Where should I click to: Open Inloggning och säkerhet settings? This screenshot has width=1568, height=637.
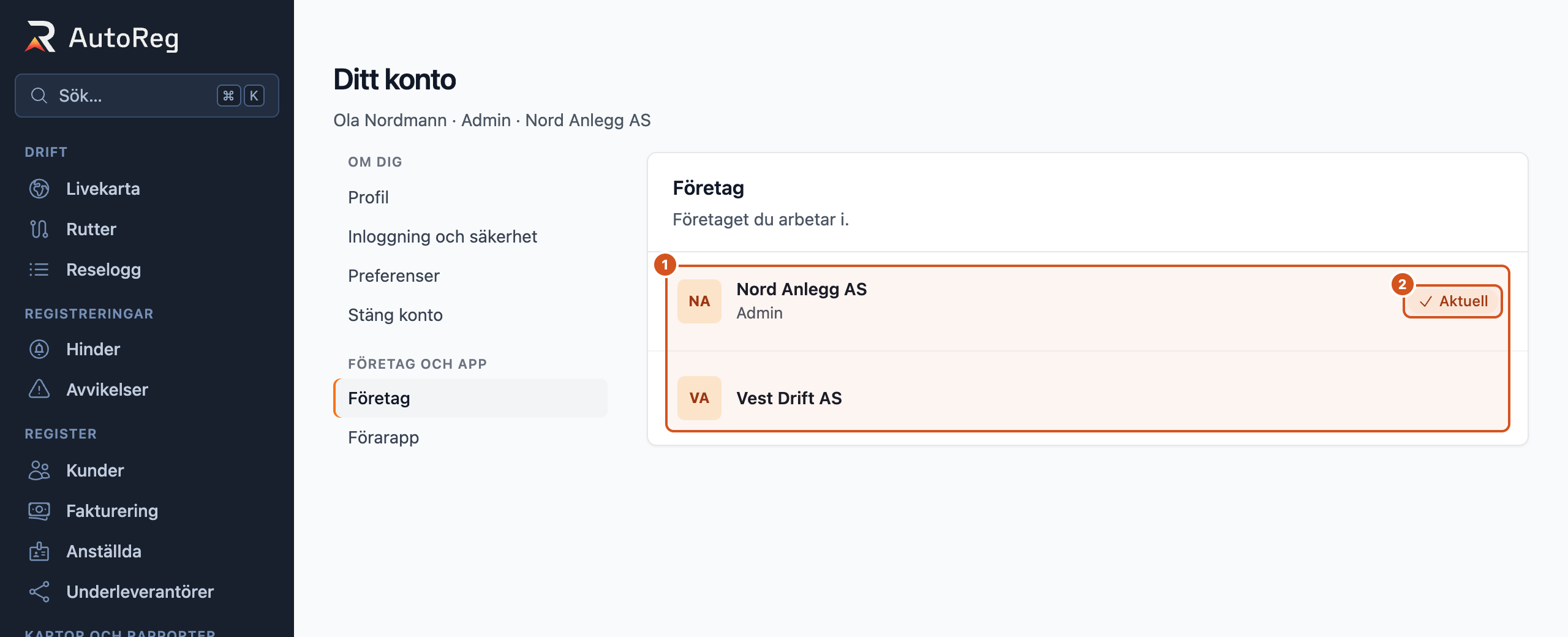(470, 236)
